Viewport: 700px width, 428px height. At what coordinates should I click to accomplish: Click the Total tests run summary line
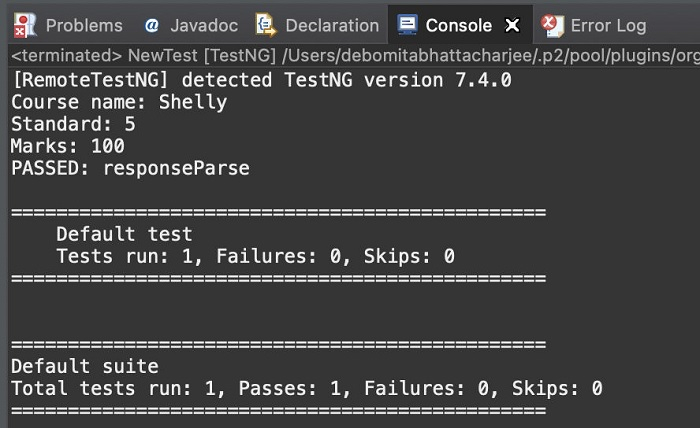point(306,388)
